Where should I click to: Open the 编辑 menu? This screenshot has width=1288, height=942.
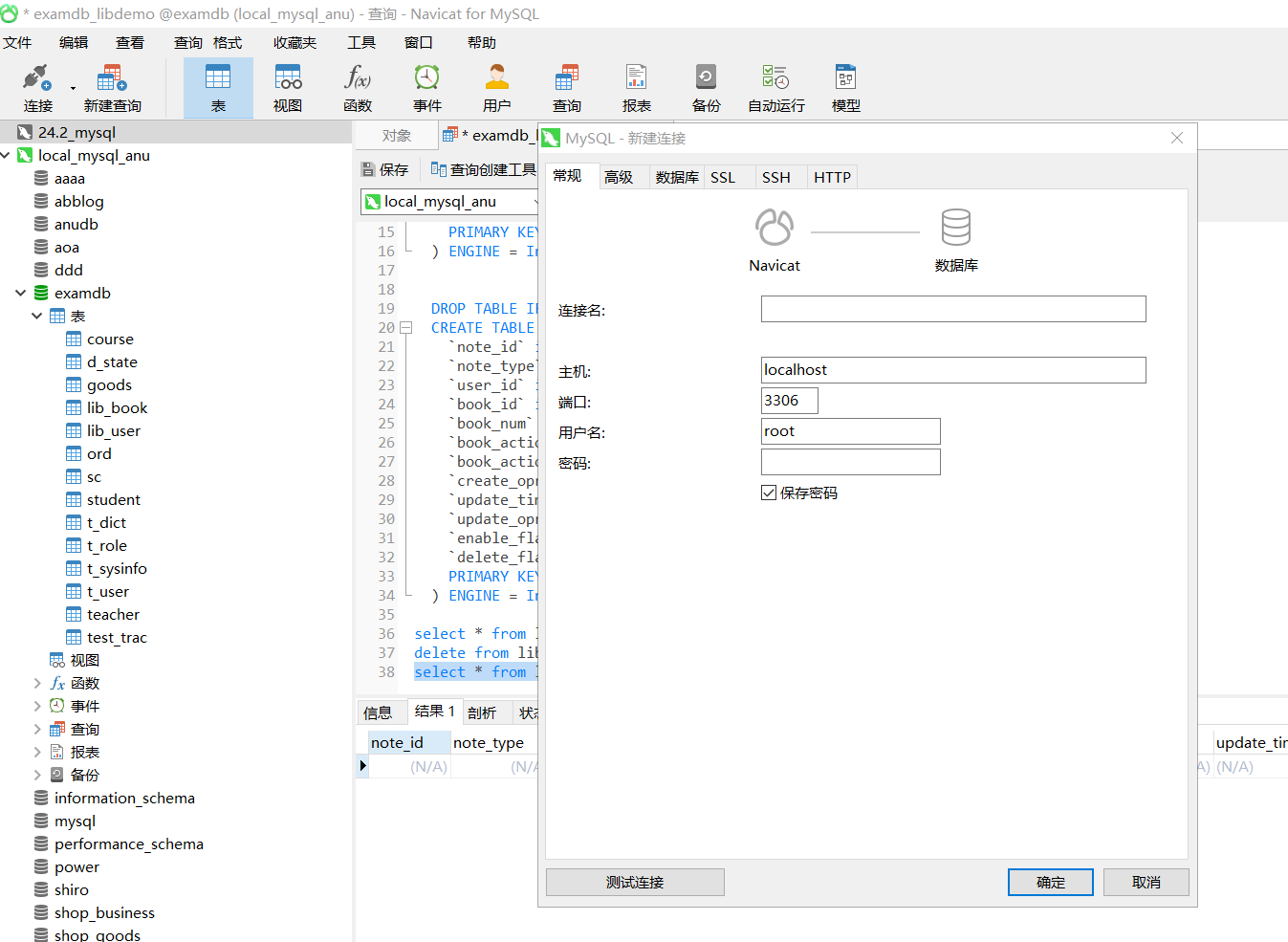(74, 42)
